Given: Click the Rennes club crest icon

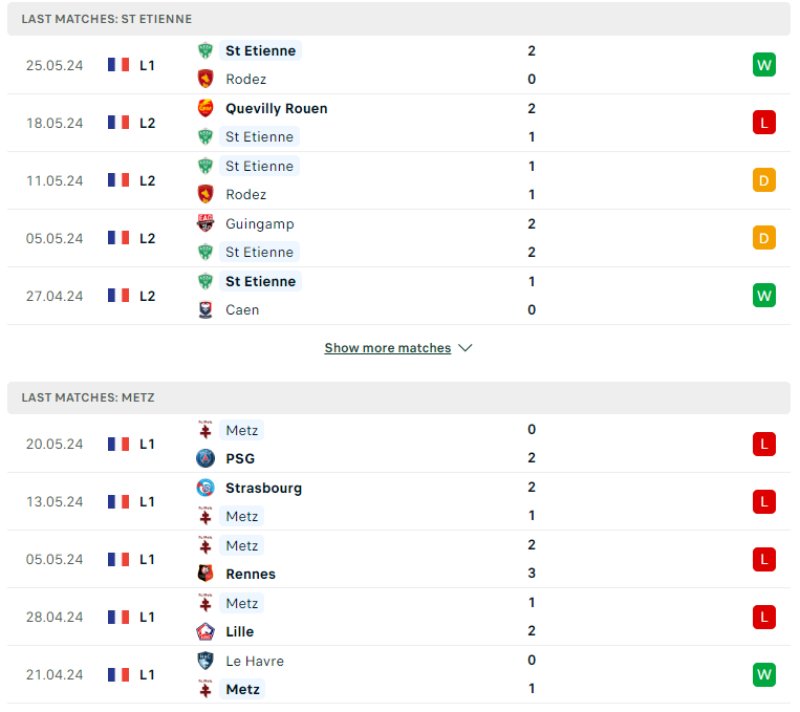Looking at the screenshot, I should coord(205,574).
